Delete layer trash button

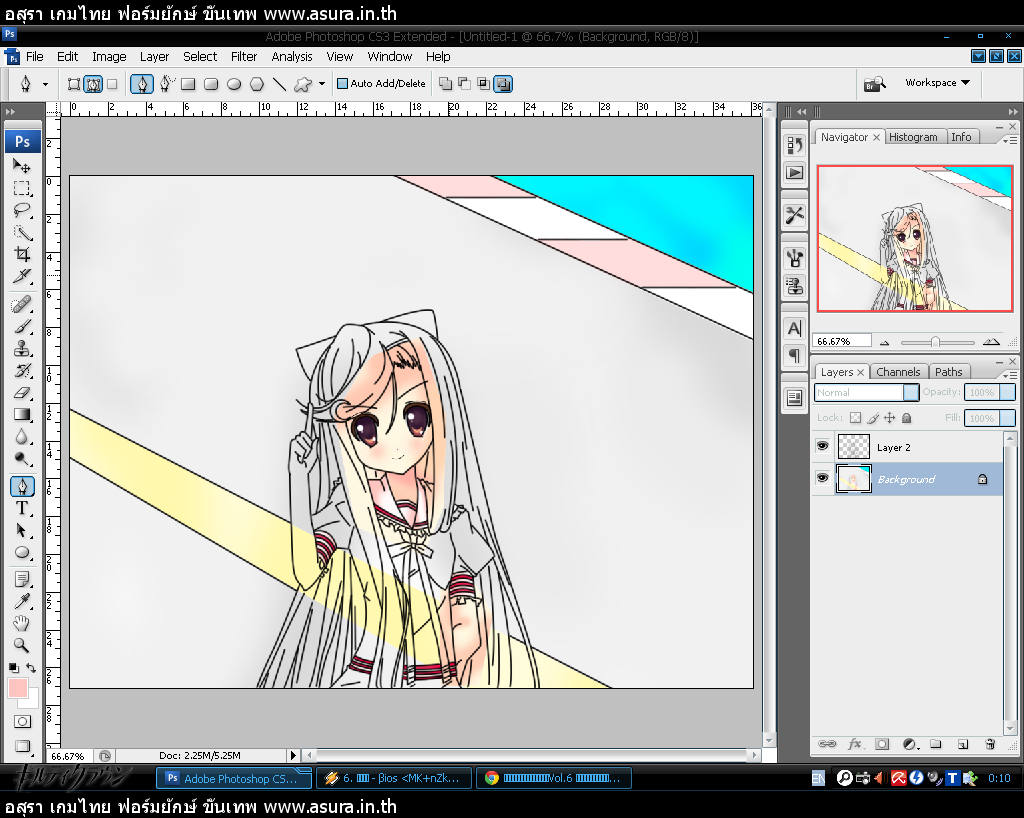990,744
